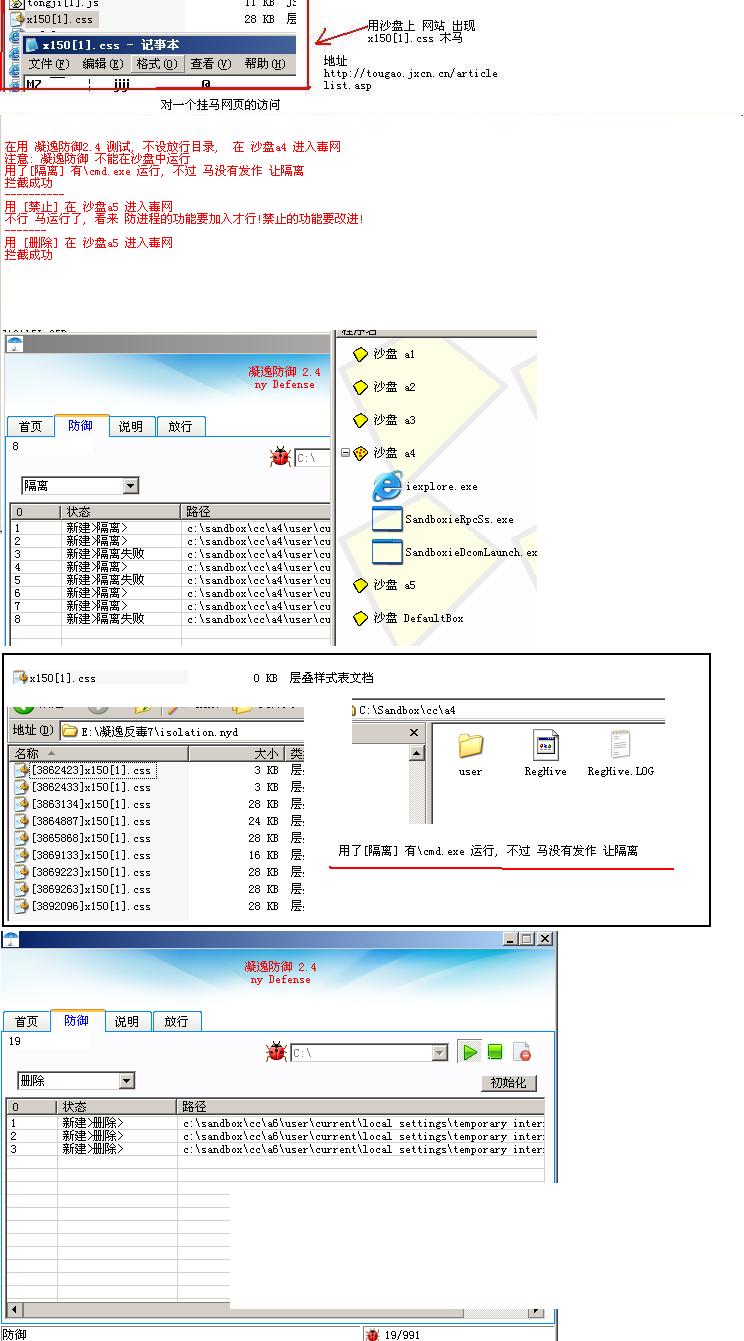744x1341 pixels.
Task: Click the active dotted sandbox icon for 沙盘 a4
Action: tap(361, 453)
